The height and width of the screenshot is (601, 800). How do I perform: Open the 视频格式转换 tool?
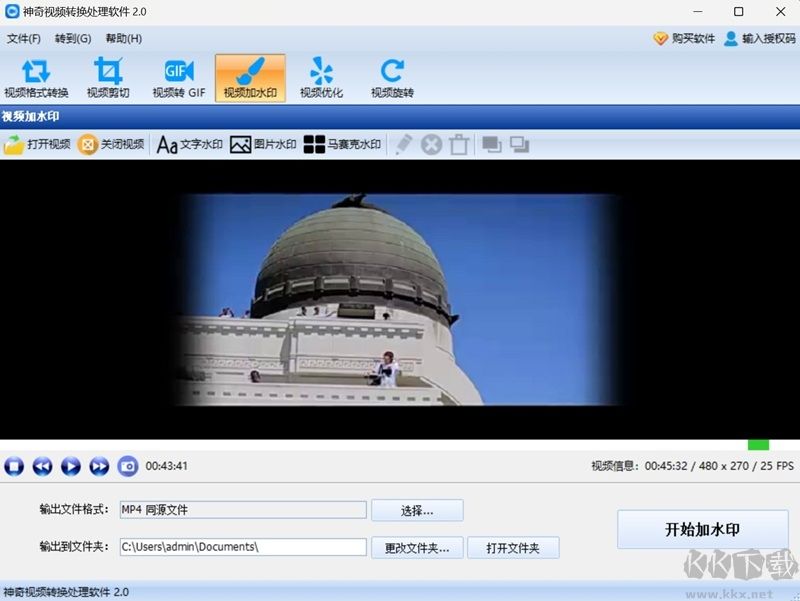click(36, 79)
